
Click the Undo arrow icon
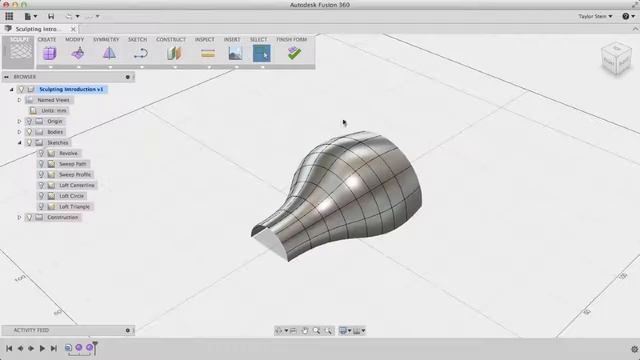point(69,16)
